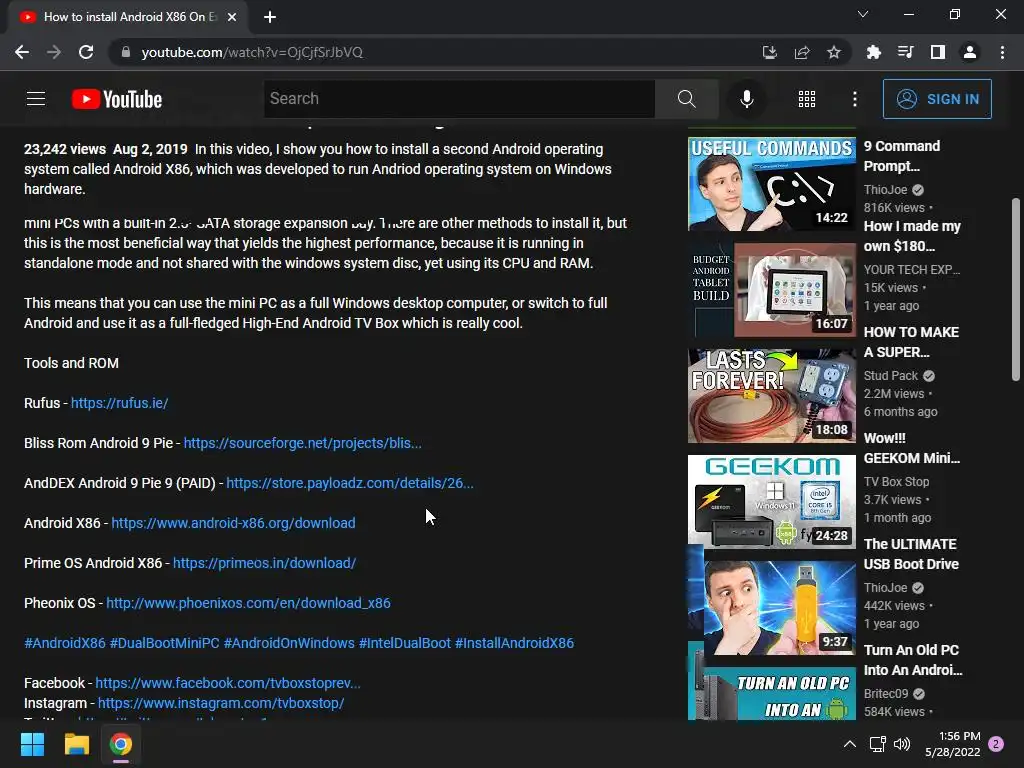The width and height of the screenshot is (1024, 768).
Task: Open the tab search chevron dropdown
Action: (863, 14)
